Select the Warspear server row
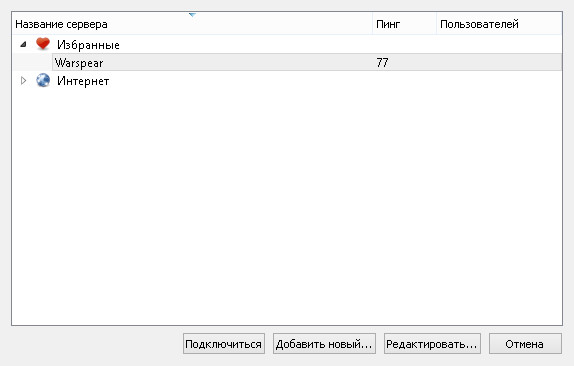 point(307,62)
